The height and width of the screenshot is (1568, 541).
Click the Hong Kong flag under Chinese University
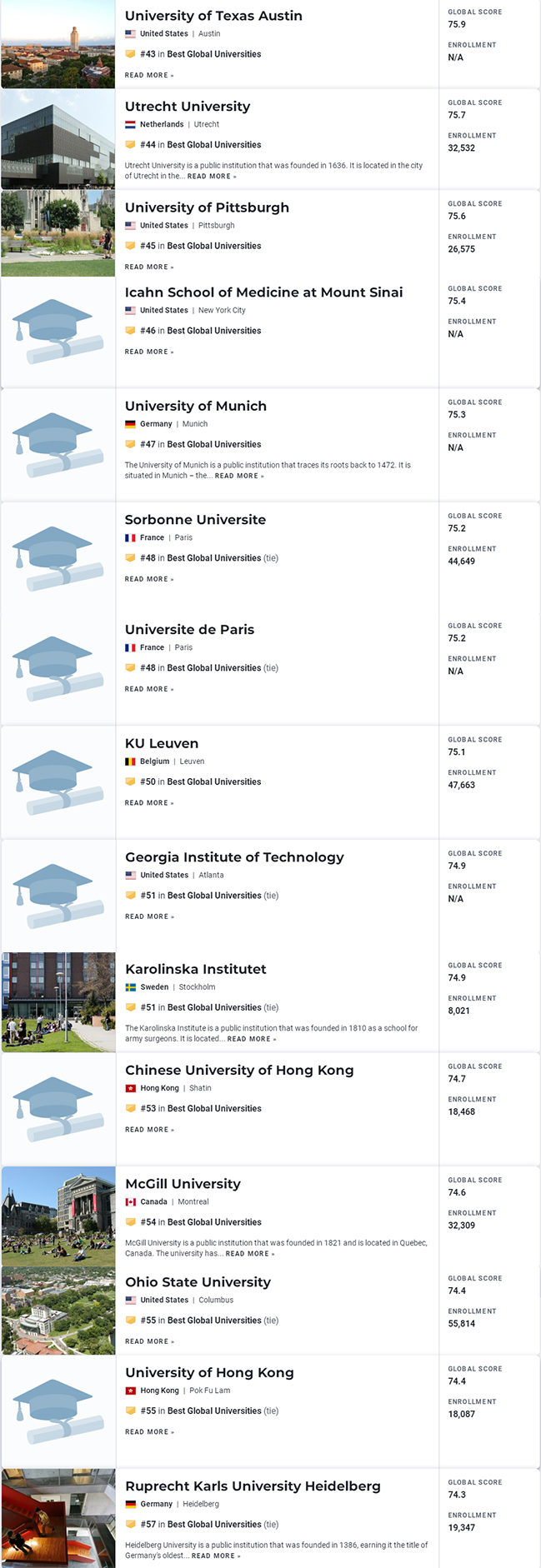click(x=131, y=1088)
